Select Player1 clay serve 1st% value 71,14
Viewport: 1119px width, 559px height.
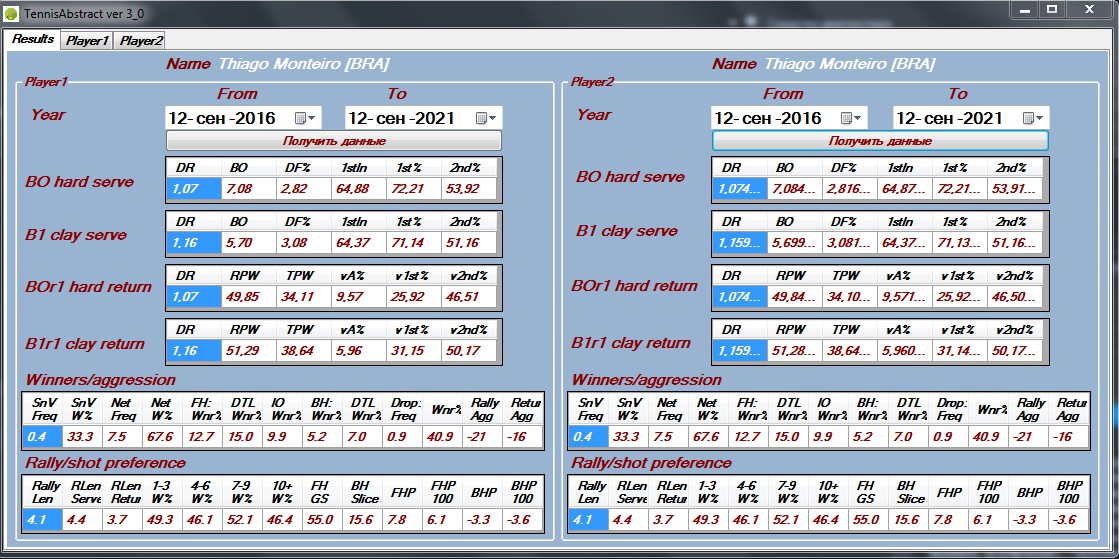pyautogui.click(x=414, y=243)
